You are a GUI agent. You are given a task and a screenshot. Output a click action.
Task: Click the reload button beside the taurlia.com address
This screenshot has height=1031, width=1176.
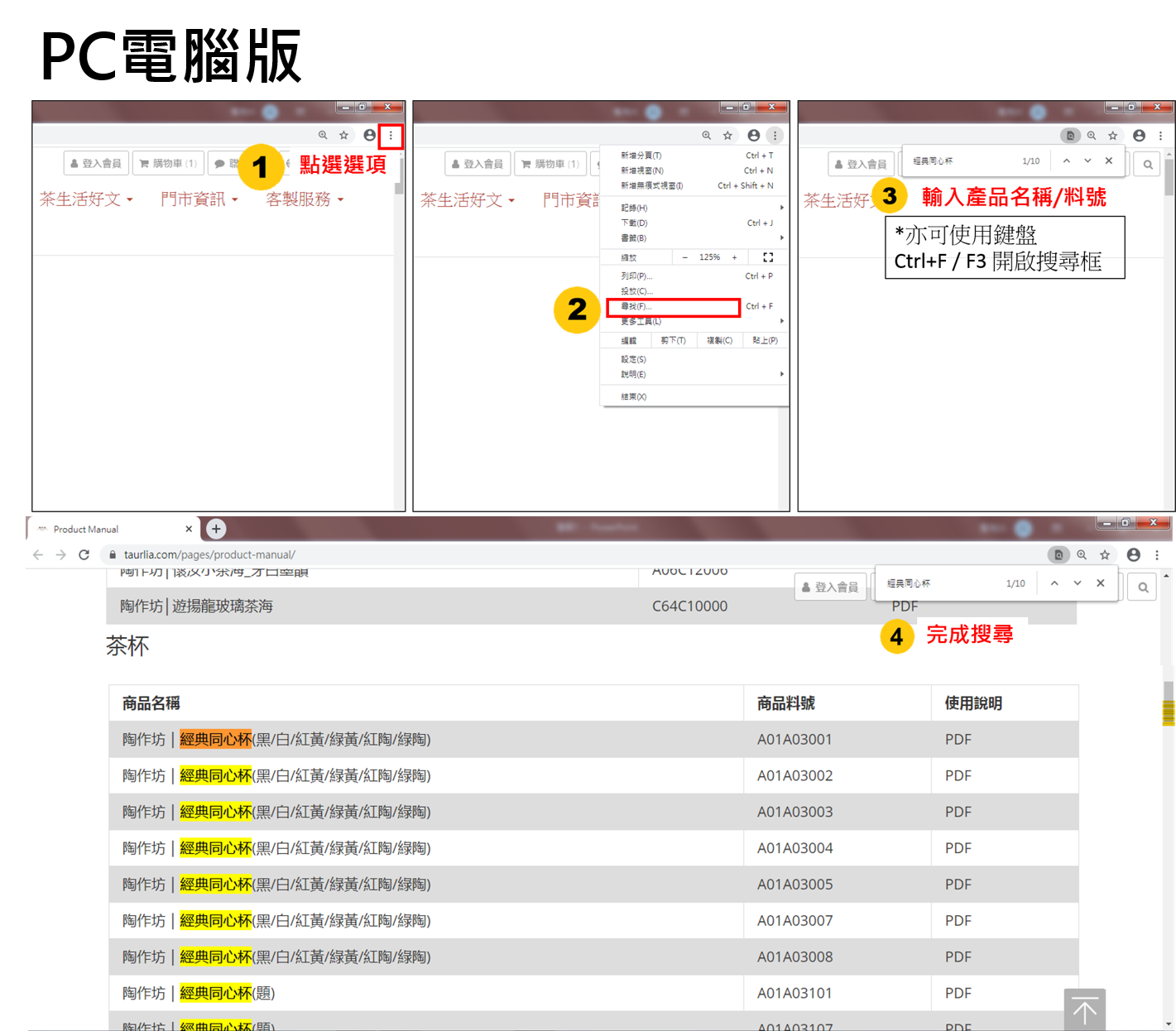point(84,554)
